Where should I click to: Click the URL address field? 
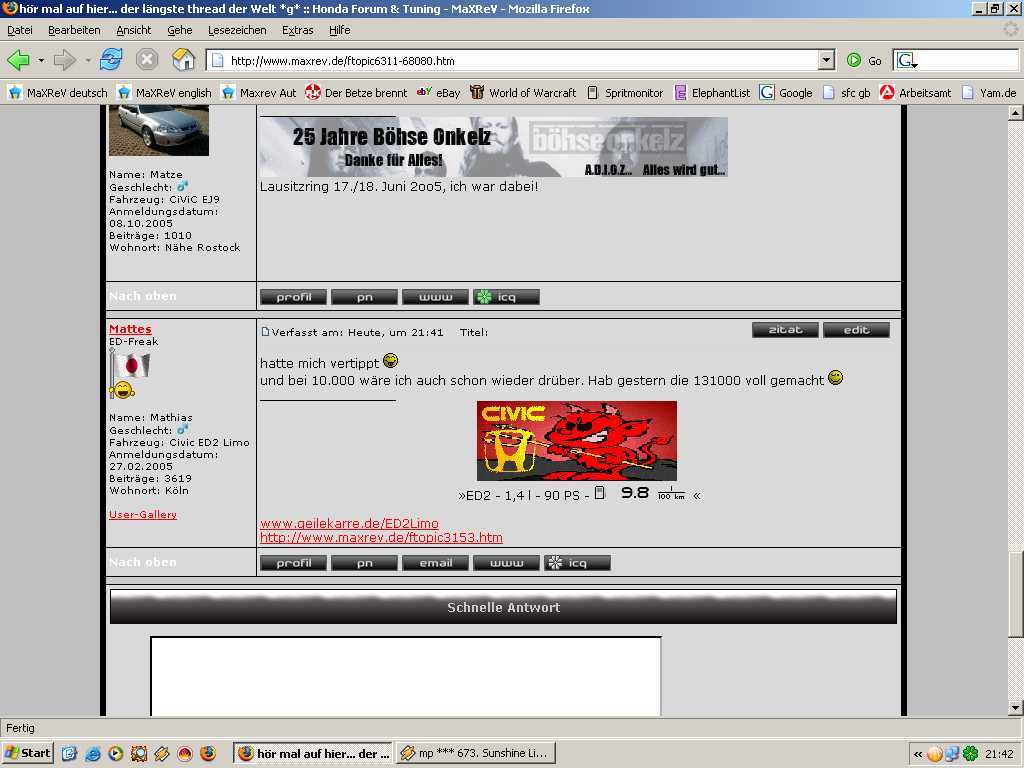click(x=513, y=61)
